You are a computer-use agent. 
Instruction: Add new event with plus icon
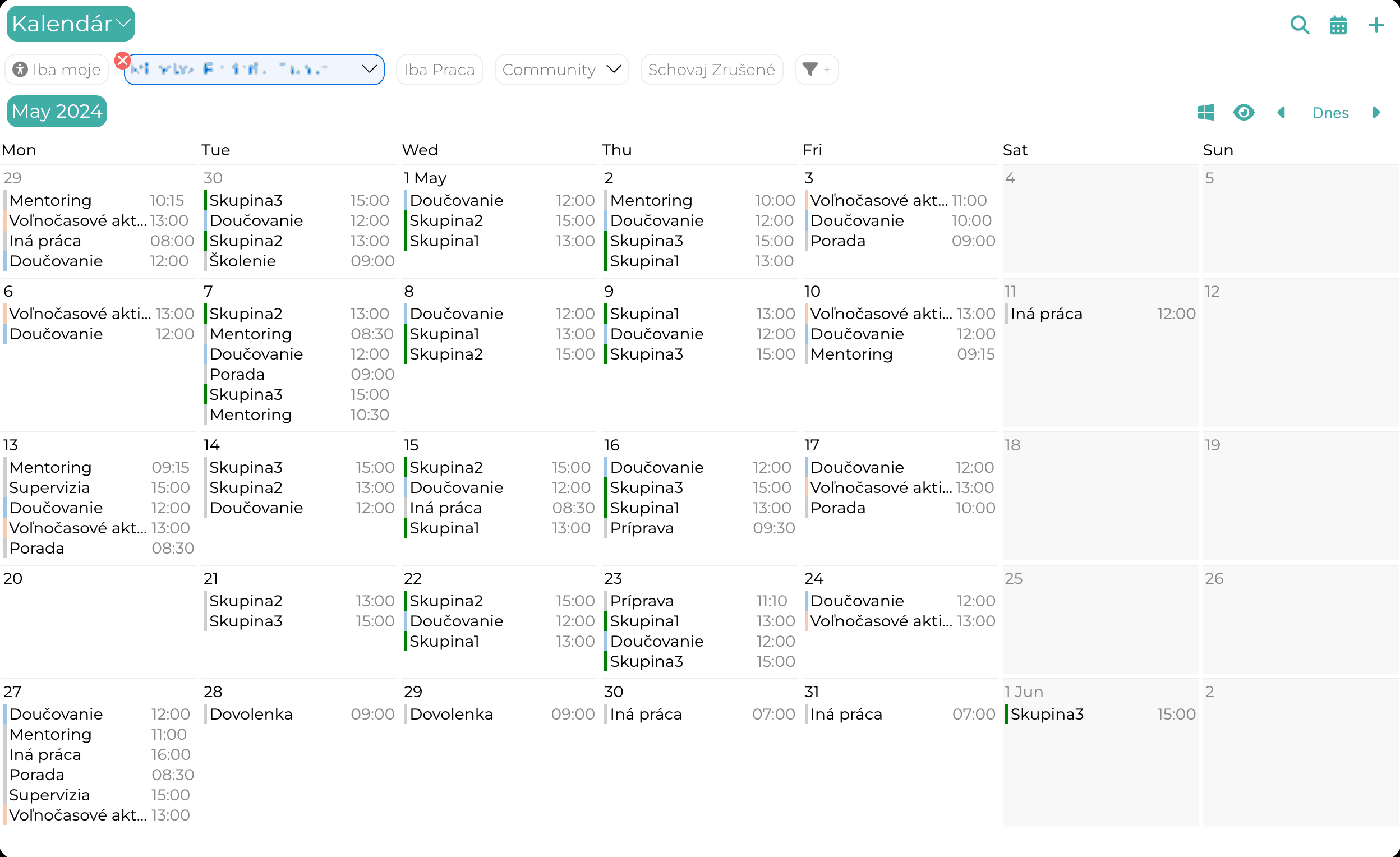pos(1376,25)
